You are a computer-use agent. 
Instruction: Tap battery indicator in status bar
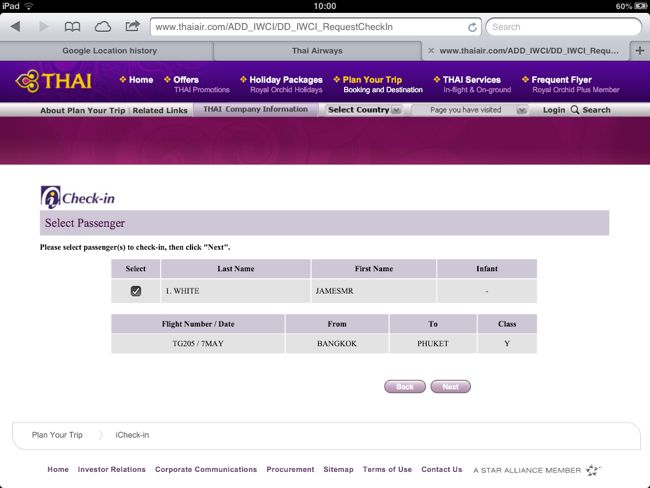[640, 6]
